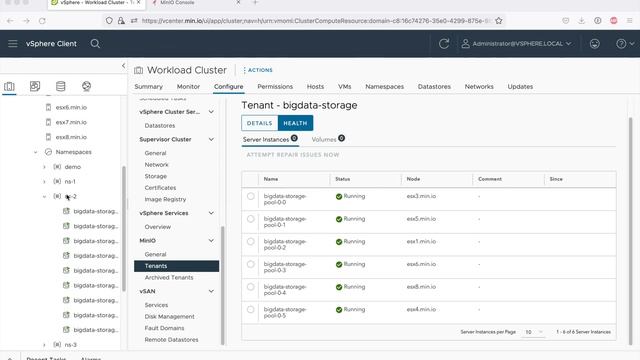Expand the ns-1 namespace

point(44,182)
